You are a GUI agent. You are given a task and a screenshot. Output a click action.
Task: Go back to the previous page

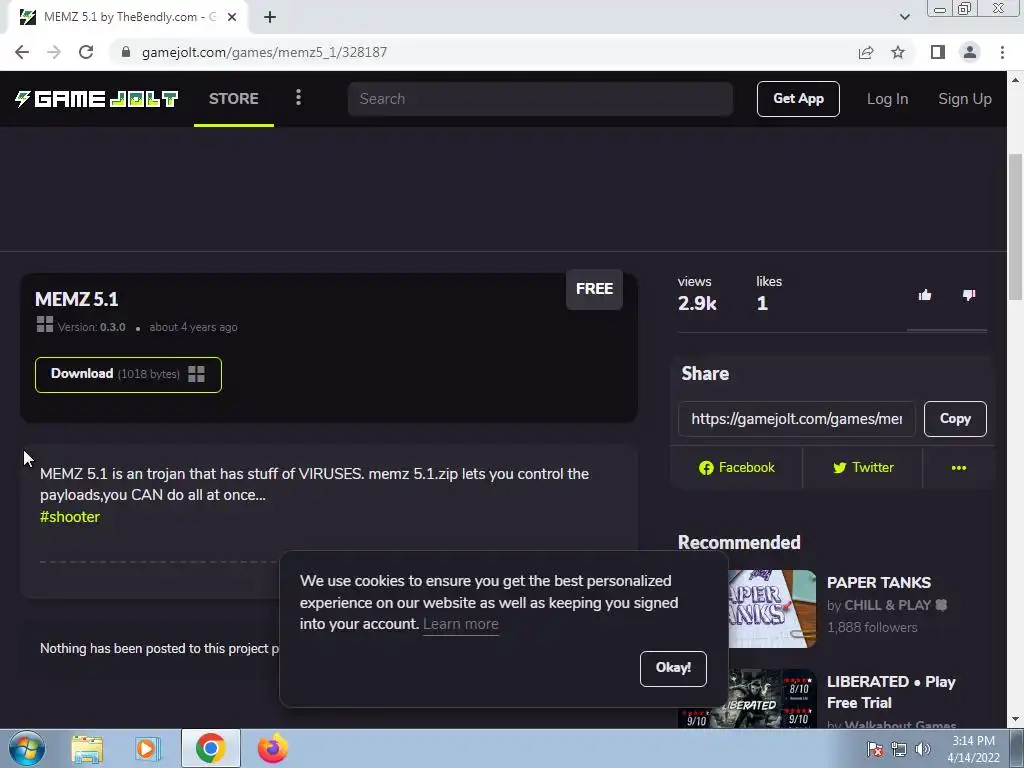(x=22, y=52)
